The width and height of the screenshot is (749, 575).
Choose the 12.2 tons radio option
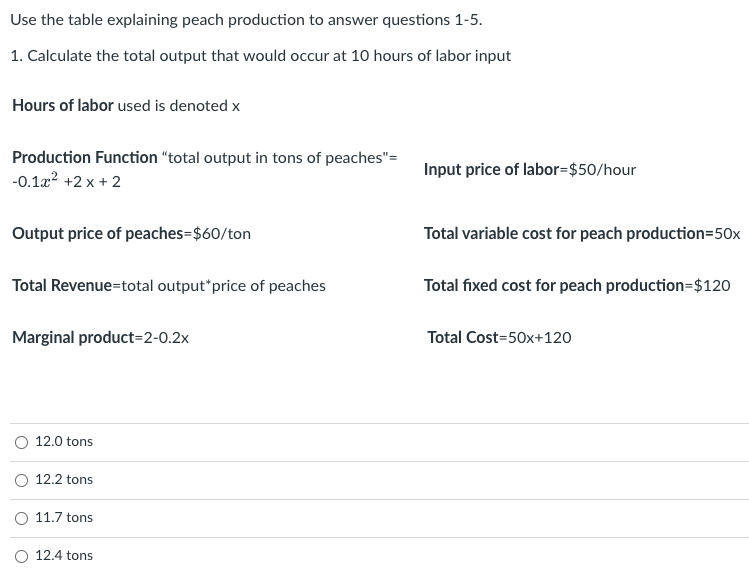pyautogui.click(x=21, y=480)
